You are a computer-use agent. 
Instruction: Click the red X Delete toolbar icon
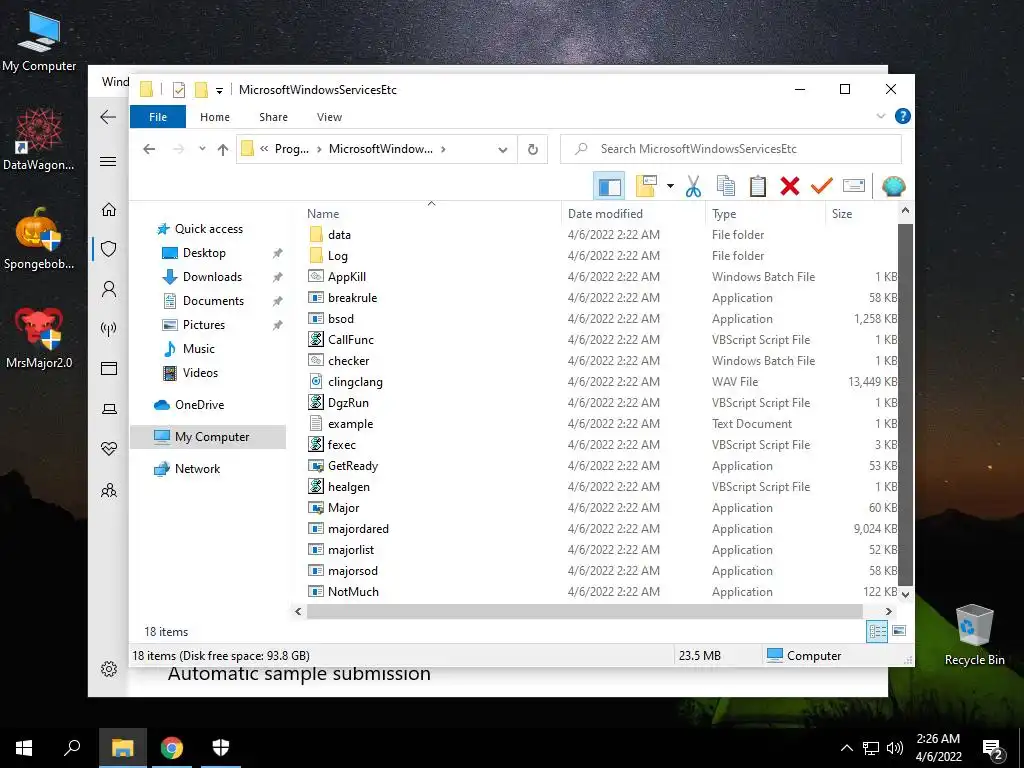(790, 186)
